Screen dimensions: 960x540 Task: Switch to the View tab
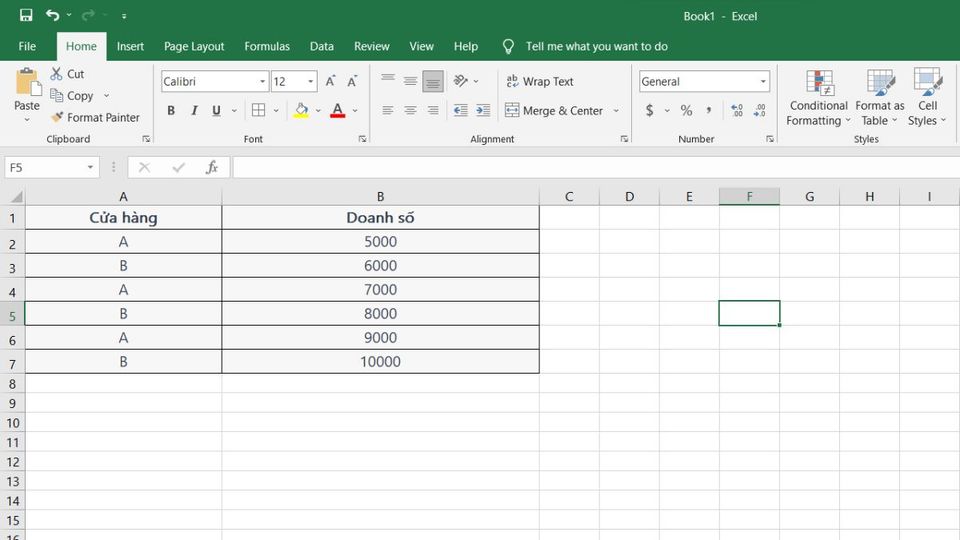(x=421, y=47)
